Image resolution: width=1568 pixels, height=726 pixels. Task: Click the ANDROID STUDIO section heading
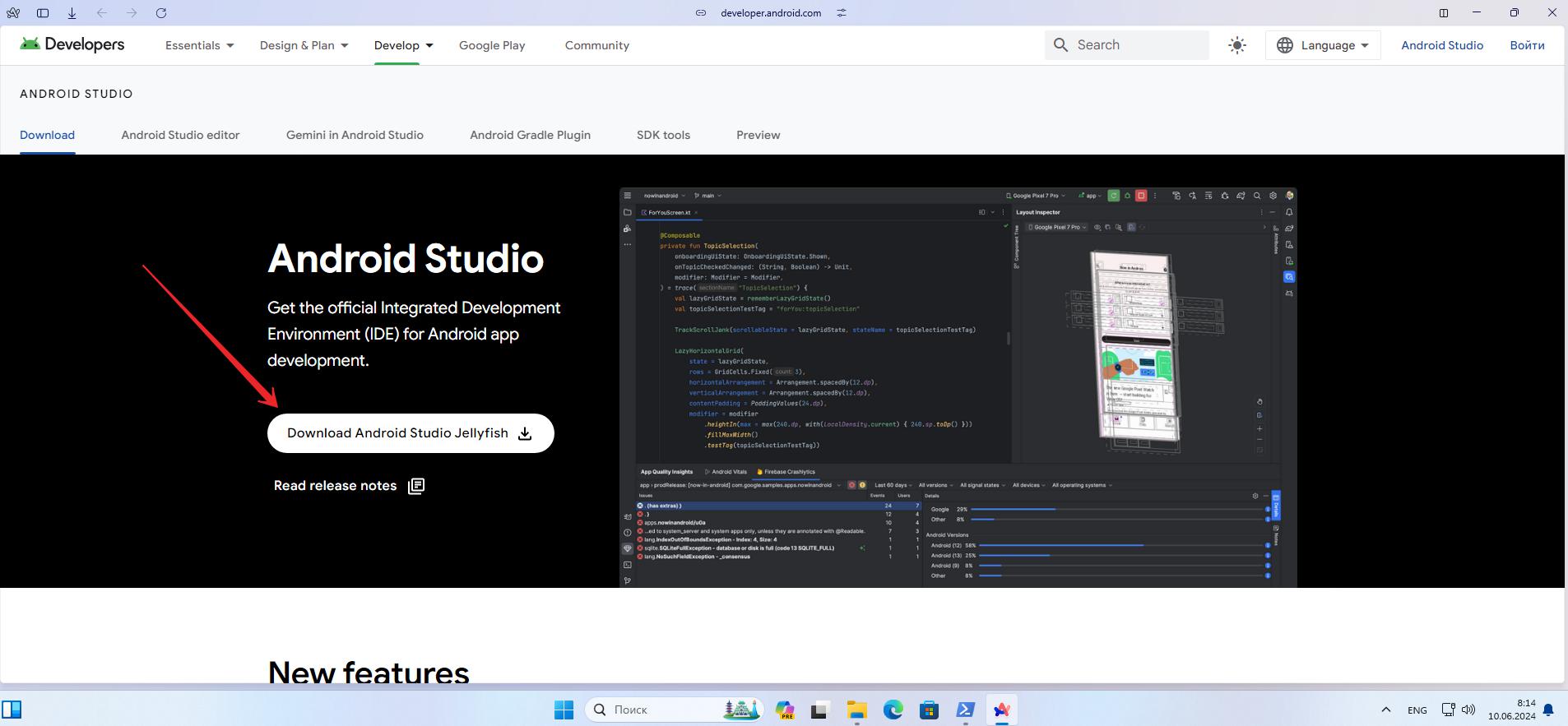[77, 94]
